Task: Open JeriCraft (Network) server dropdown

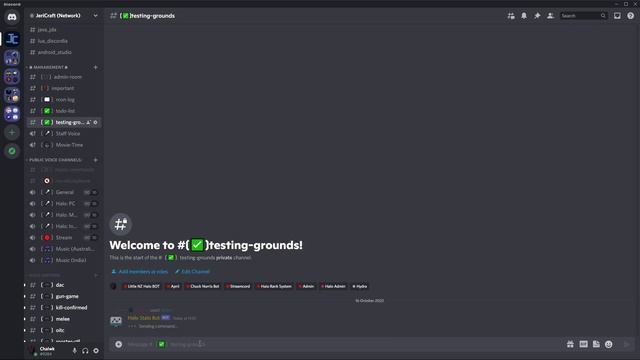Action: 63,16
